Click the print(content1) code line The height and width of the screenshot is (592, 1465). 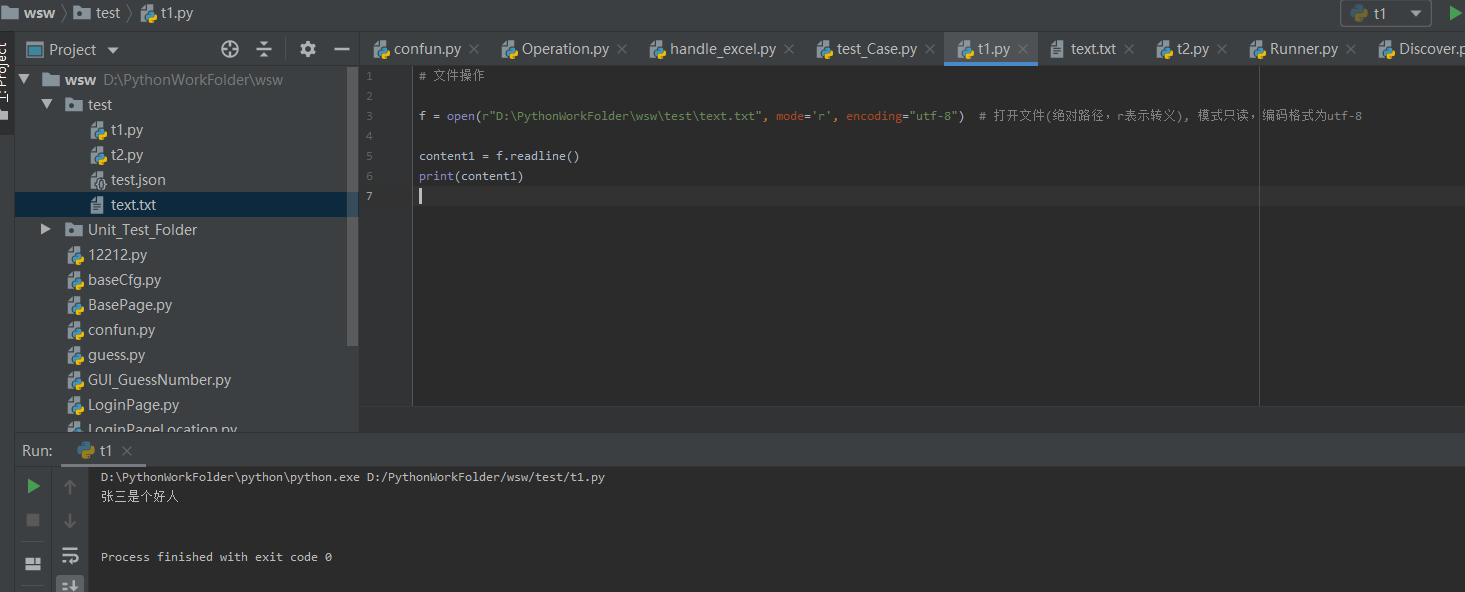click(x=471, y=176)
